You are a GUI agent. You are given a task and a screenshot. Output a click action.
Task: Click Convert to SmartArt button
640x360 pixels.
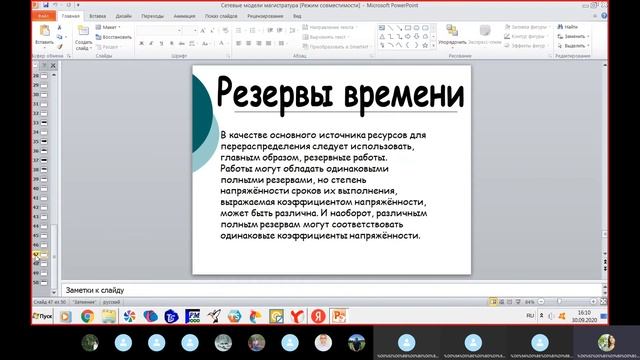[x=336, y=47]
